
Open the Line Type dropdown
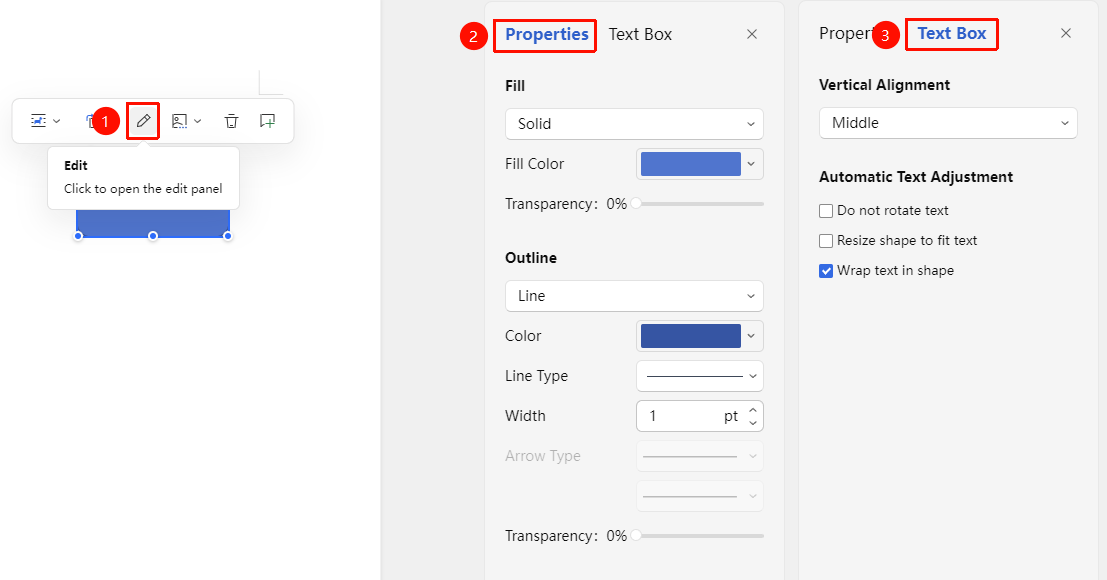click(700, 376)
